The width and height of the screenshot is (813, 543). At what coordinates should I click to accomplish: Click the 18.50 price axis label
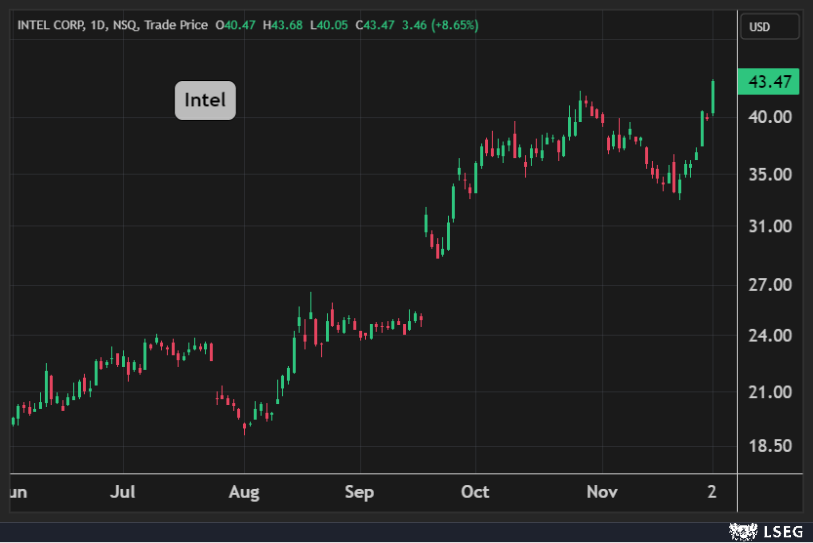coord(770,446)
